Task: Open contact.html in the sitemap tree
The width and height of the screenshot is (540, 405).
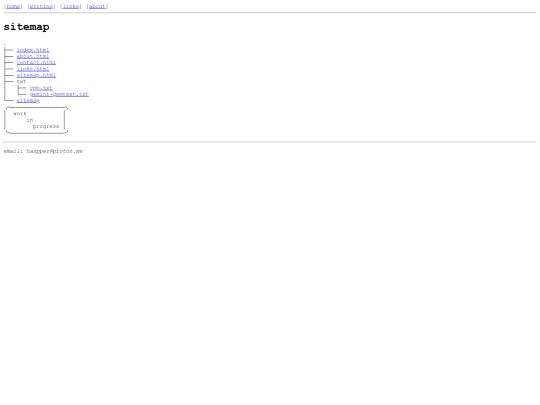Action: (x=36, y=62)
